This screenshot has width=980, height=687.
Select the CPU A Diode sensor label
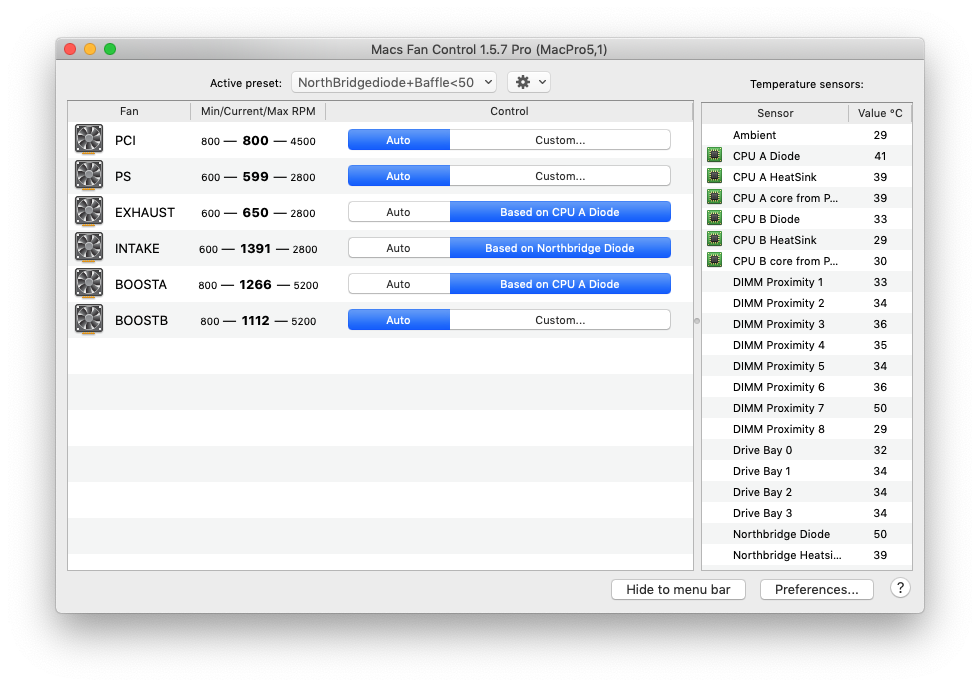pyautogui.click(x=766, y=156)
